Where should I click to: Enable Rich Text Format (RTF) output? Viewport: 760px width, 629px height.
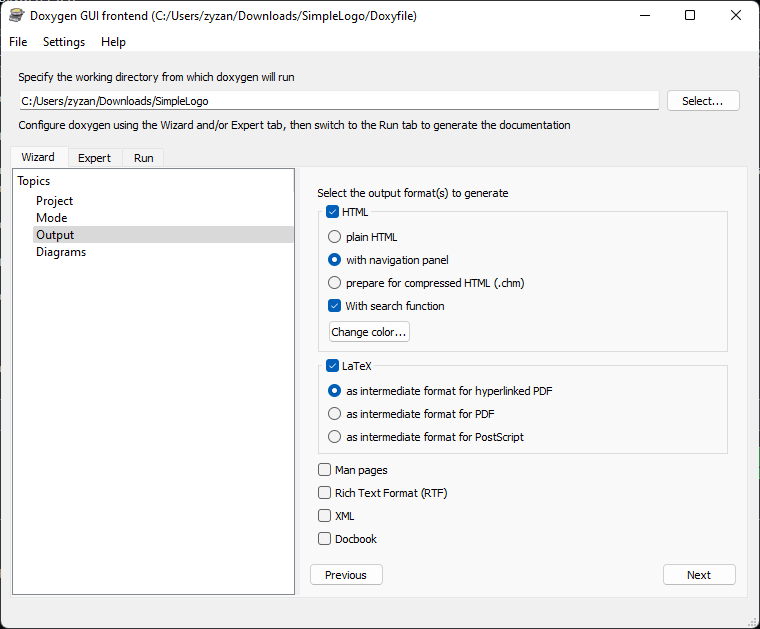point(324,493)
